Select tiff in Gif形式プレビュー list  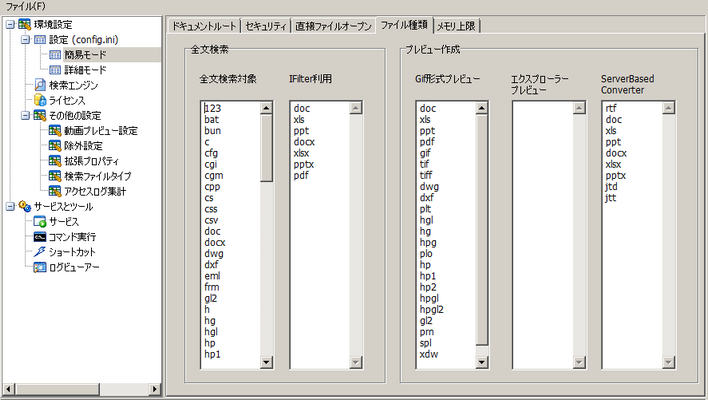click(x=426, y=175)
